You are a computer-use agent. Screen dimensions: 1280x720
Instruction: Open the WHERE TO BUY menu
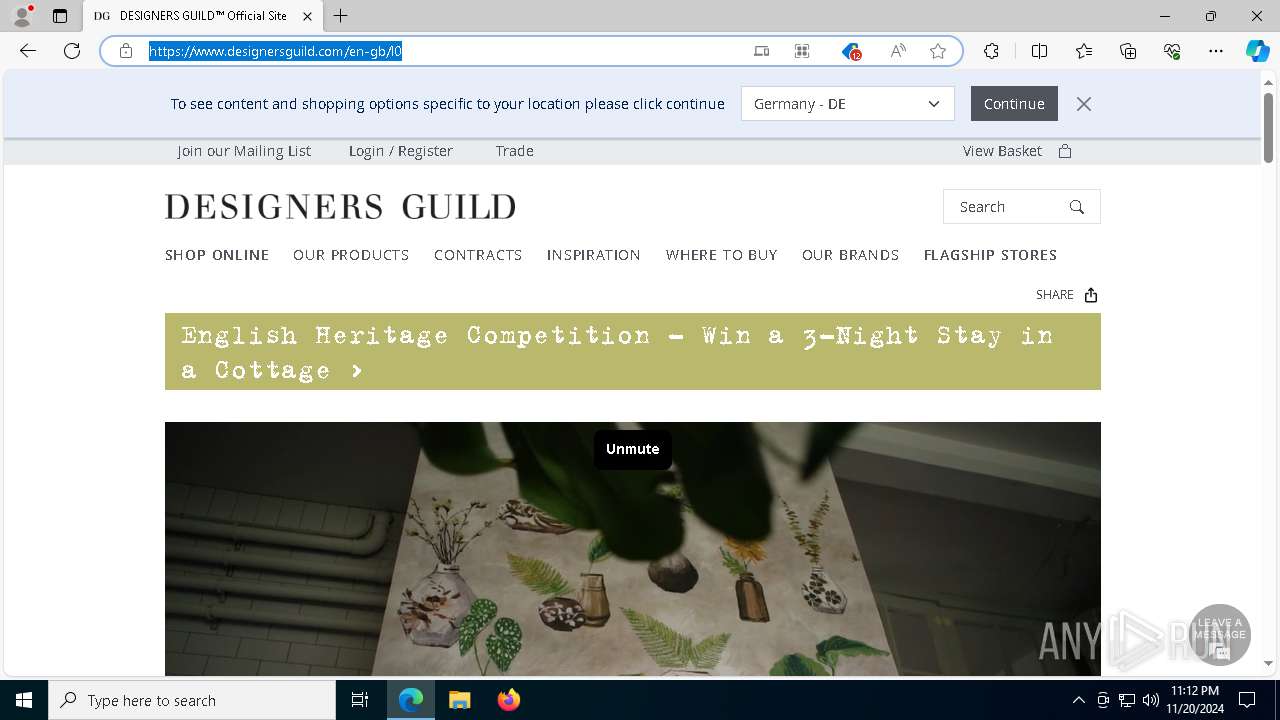point(722,255)
